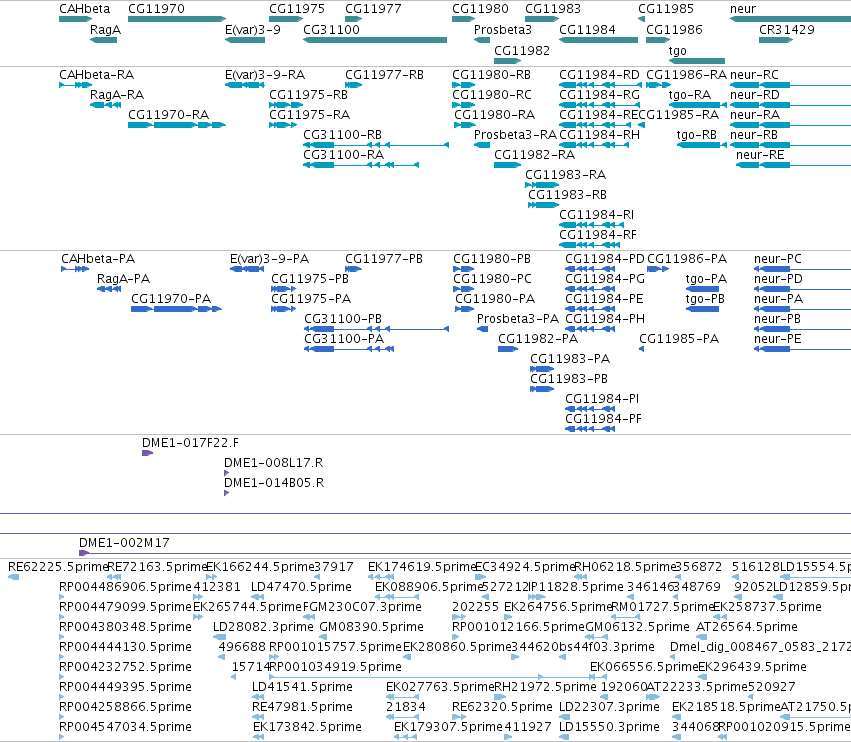851x742 pixels.
Task: Click the RP004380348.5prime EST
Action: click(x=61, y=637)
